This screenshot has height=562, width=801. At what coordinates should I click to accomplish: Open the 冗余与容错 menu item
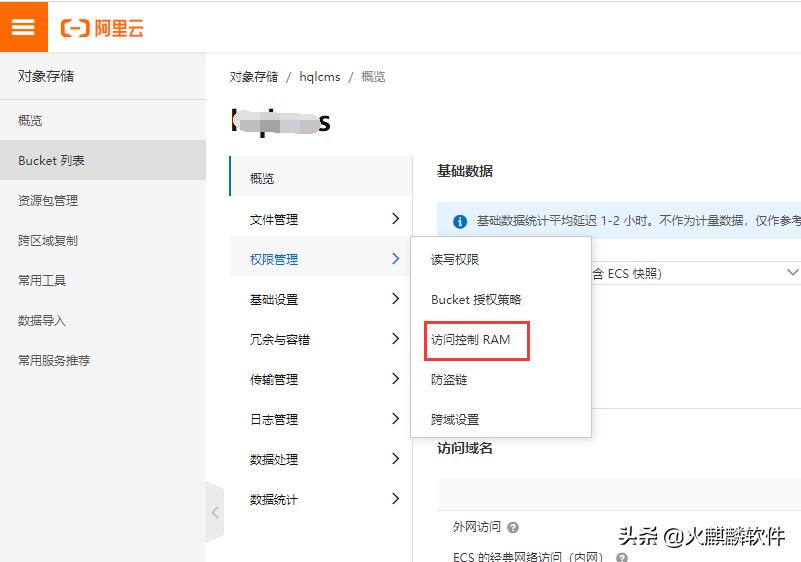[x=321, y=339]
